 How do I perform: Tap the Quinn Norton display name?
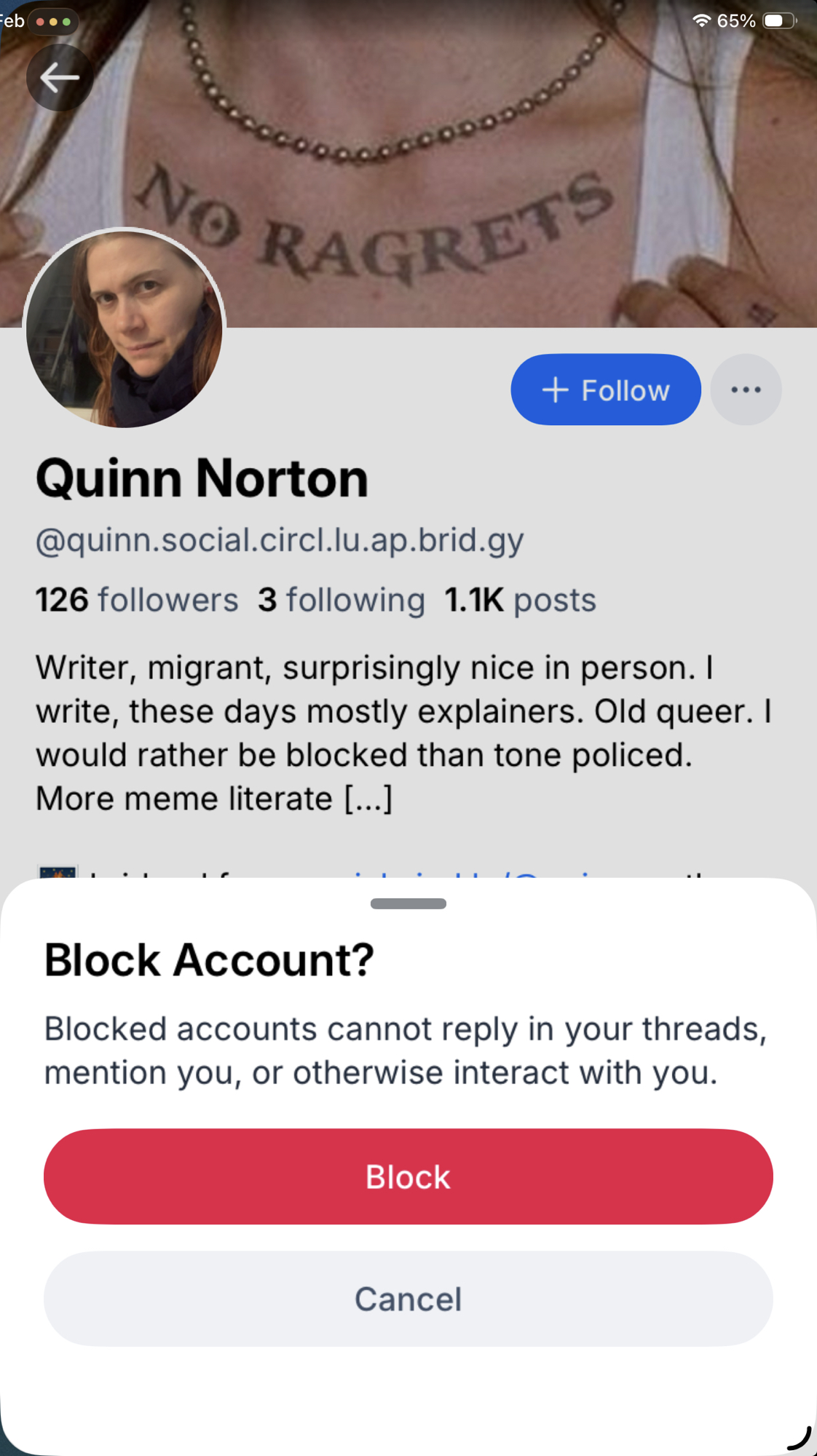tap(202, 478)
